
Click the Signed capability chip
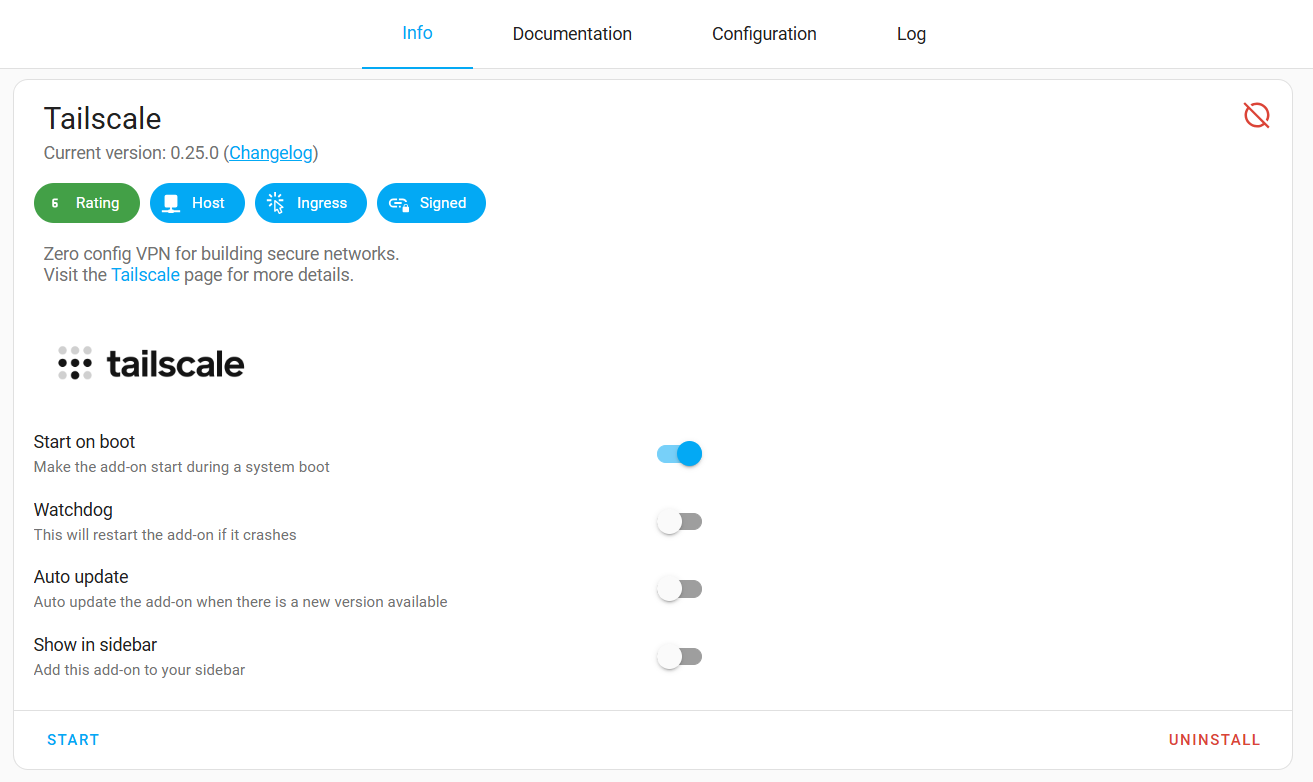click(431, 203)
